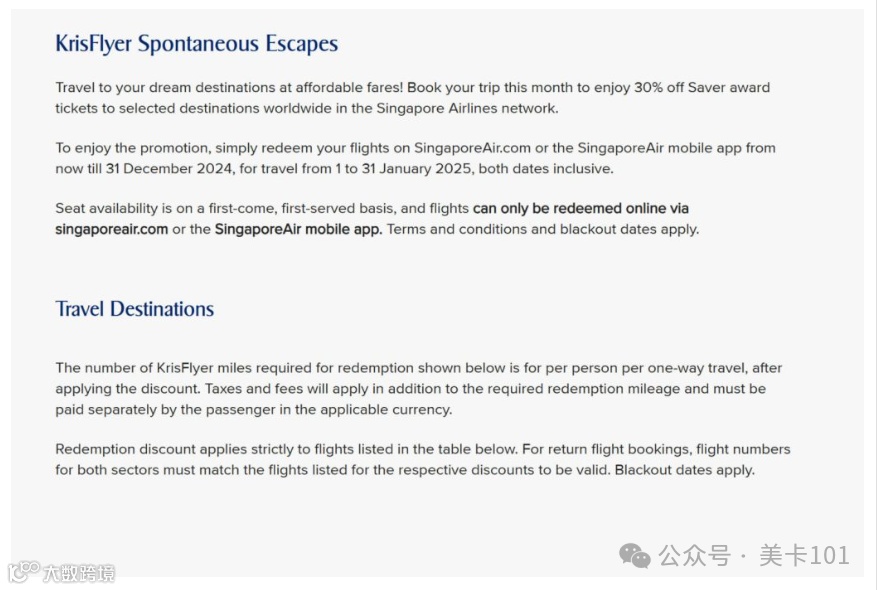
Task: Click the 大数跨境 watermark text
Action: 79,573
